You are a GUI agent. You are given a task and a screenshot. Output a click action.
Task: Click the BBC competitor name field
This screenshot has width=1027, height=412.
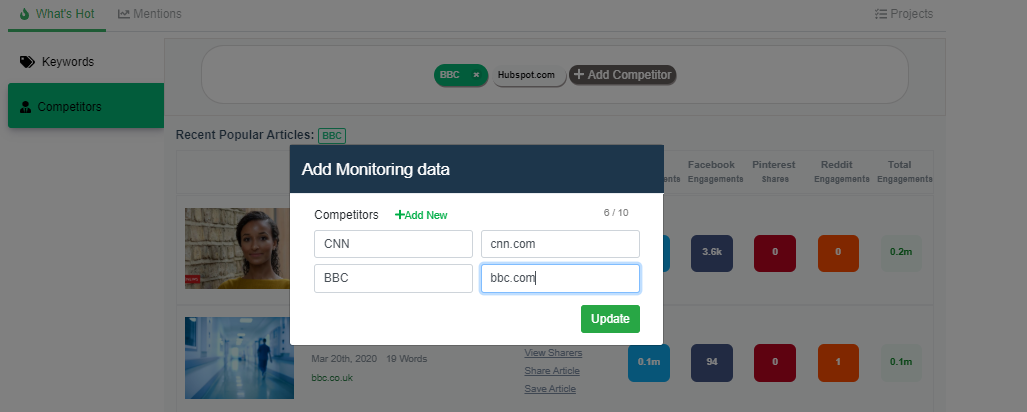(393, 278)
